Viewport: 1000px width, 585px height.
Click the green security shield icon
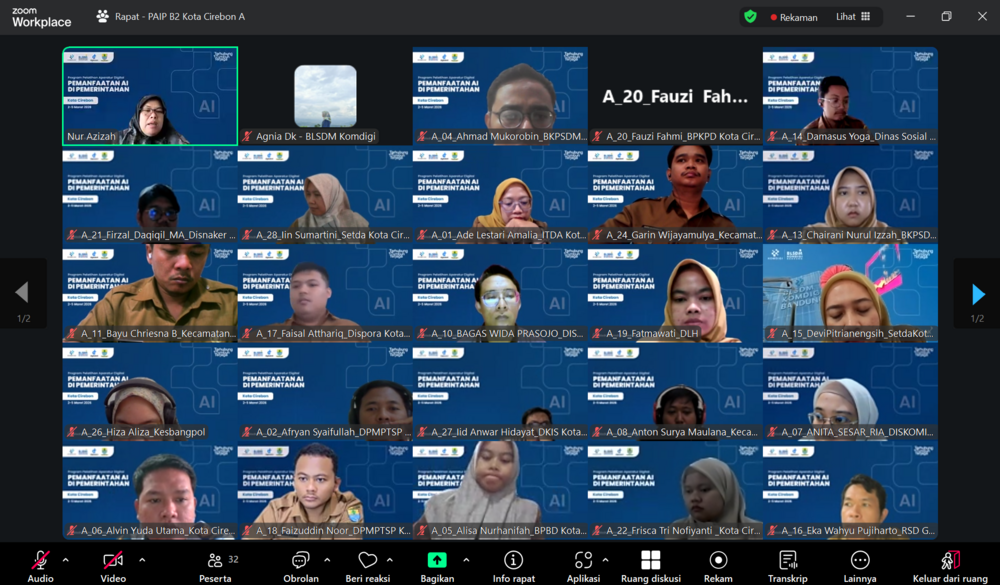(x=750, y=16)
